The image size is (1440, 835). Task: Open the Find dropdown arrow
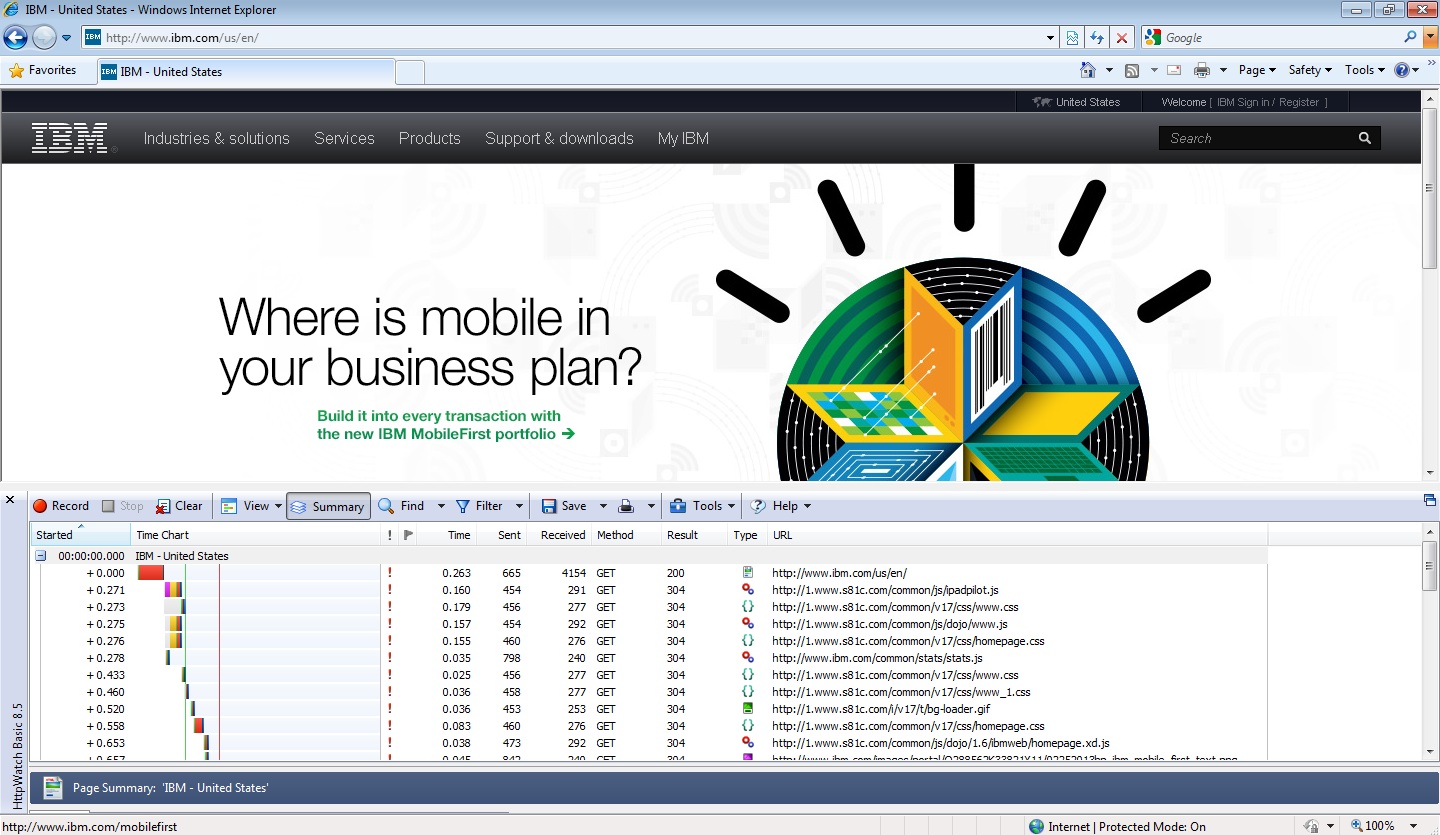click(441, 506)
